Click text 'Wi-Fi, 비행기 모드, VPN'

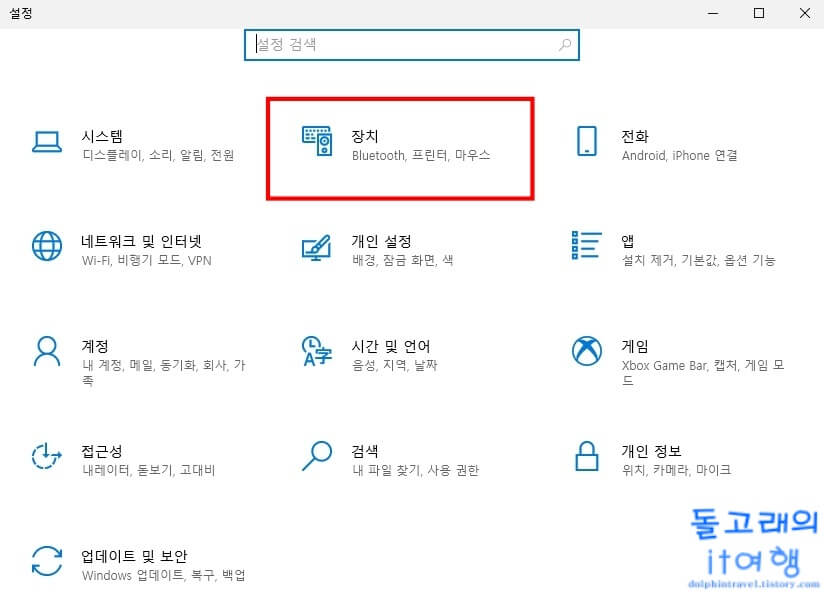(147, 260)
